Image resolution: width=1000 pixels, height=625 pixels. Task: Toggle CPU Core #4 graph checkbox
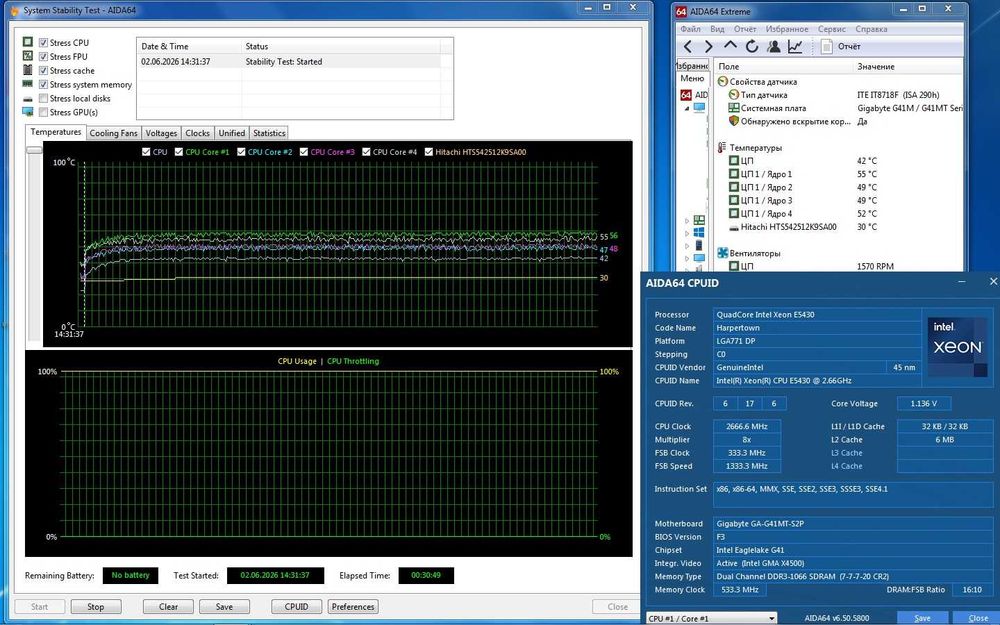point(367,152)
